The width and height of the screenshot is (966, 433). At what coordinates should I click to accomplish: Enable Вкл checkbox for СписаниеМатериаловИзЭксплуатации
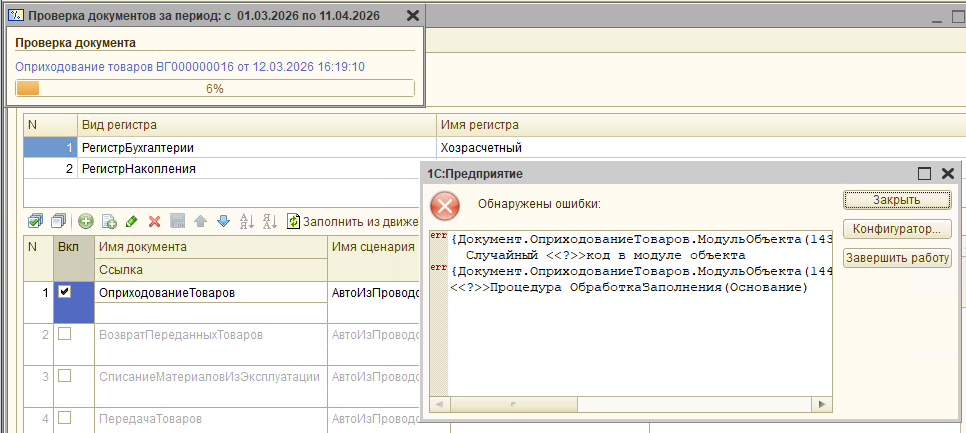click(64, 376)
